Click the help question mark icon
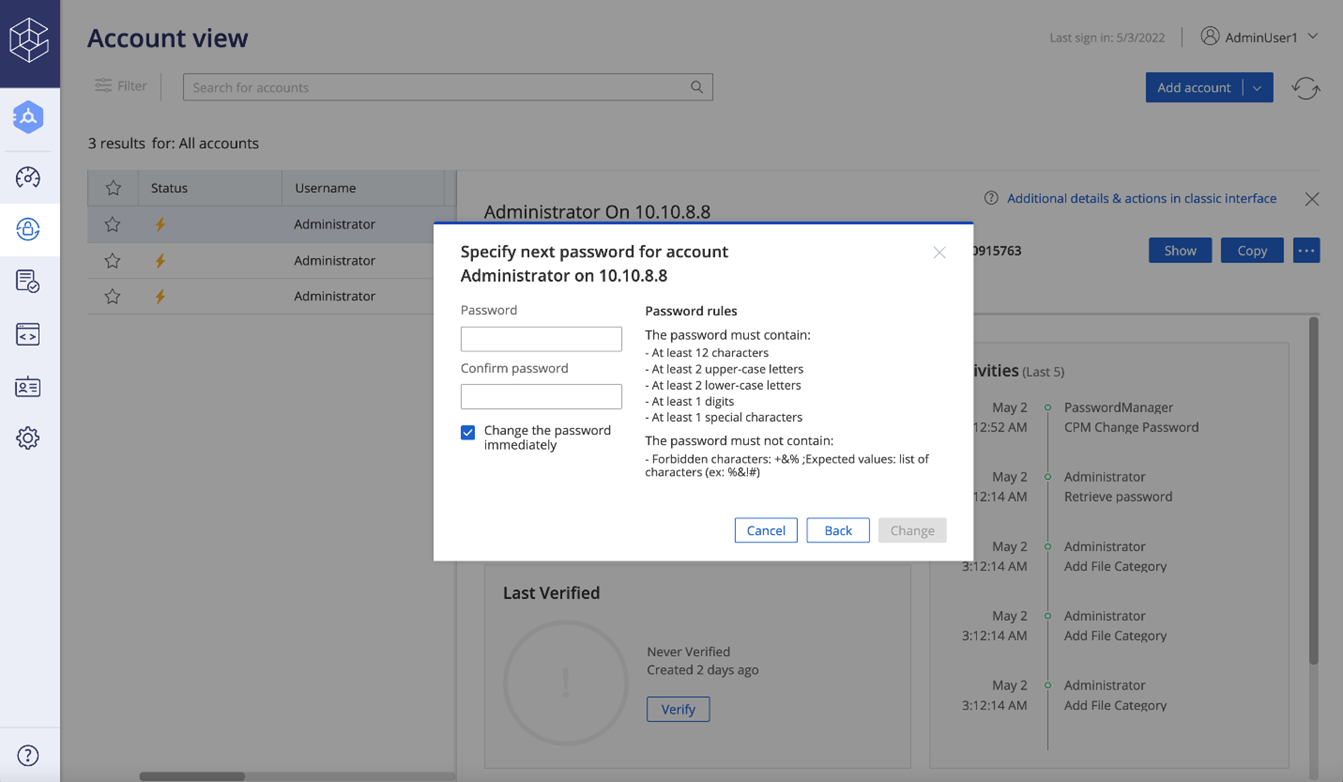 28,755
